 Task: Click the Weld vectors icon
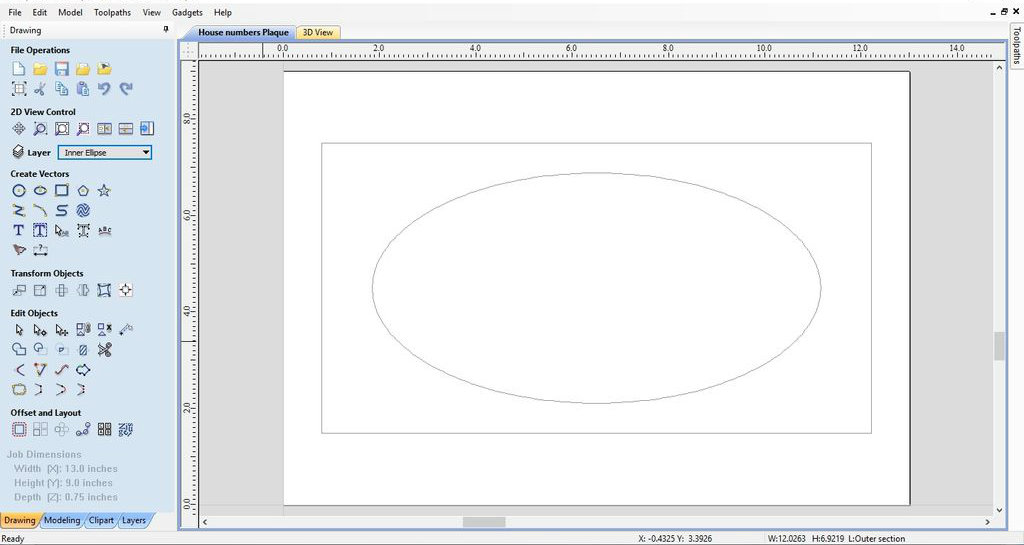pos(19,350)
